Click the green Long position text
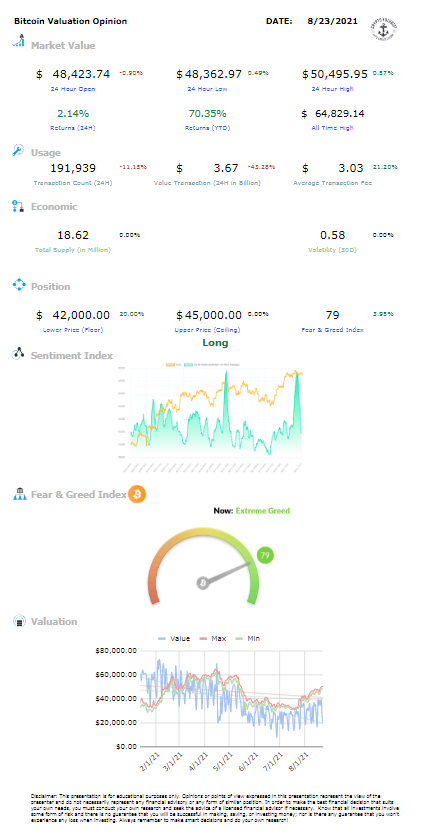 tap(216, 343)
